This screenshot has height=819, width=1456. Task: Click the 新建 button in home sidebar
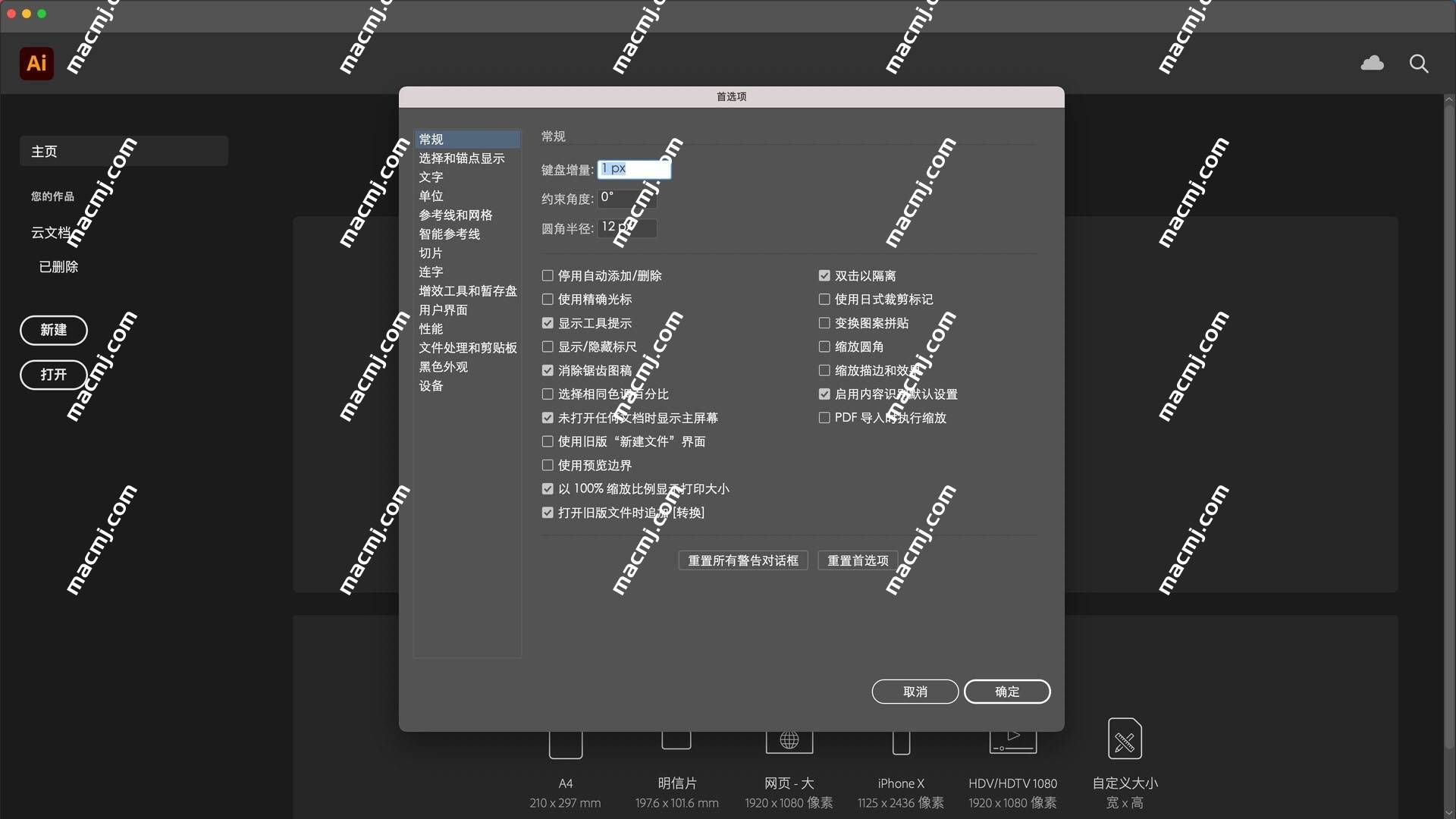(x=54, y=331)
